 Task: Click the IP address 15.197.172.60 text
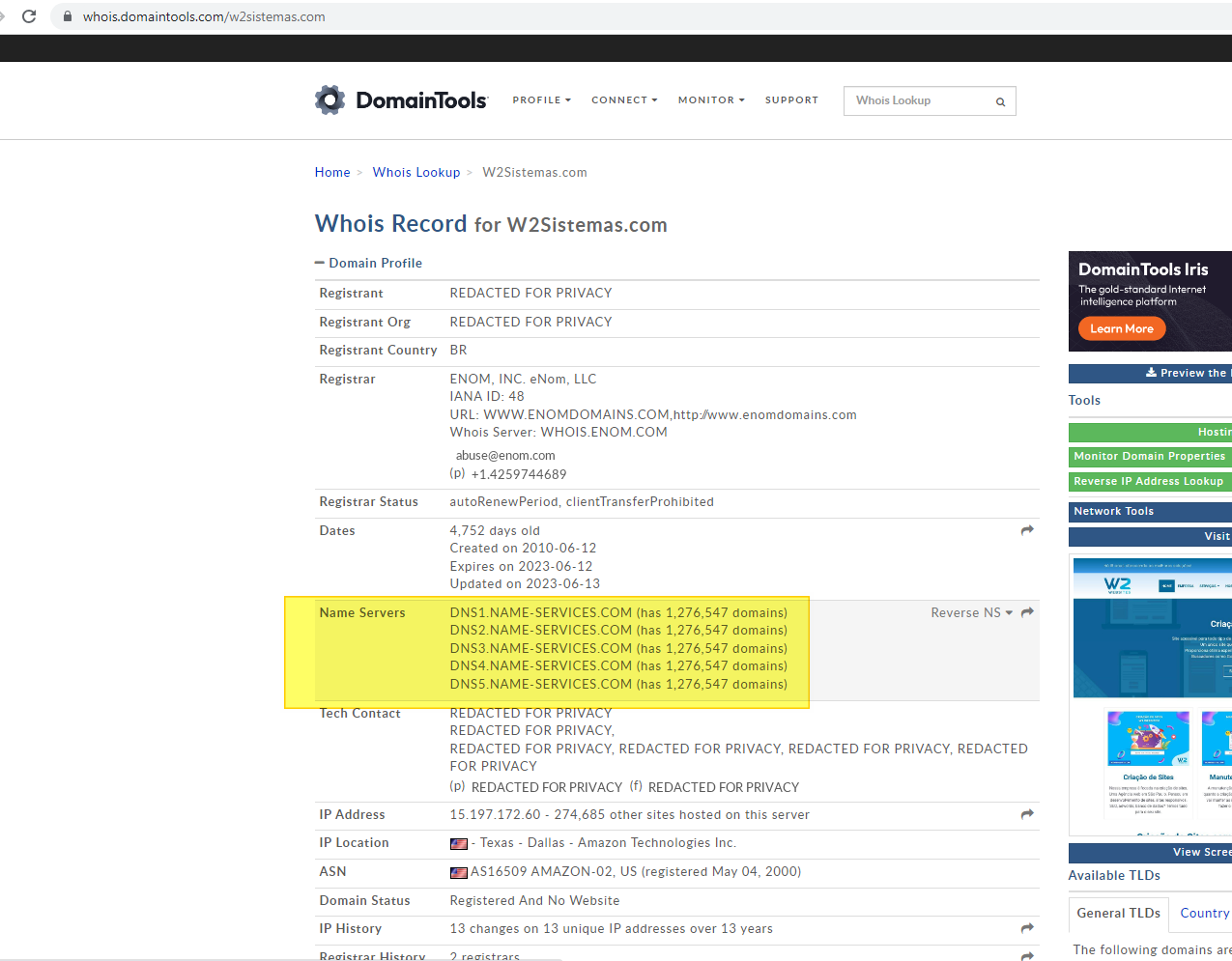496,815
